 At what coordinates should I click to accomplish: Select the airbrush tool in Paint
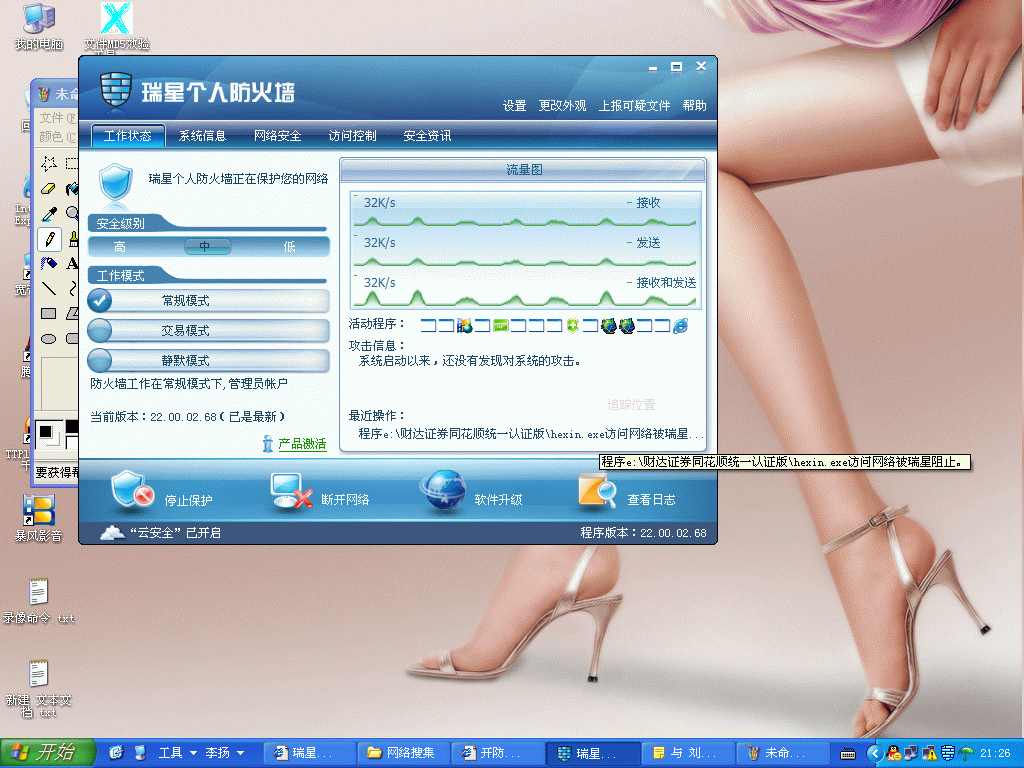(49, 263)
